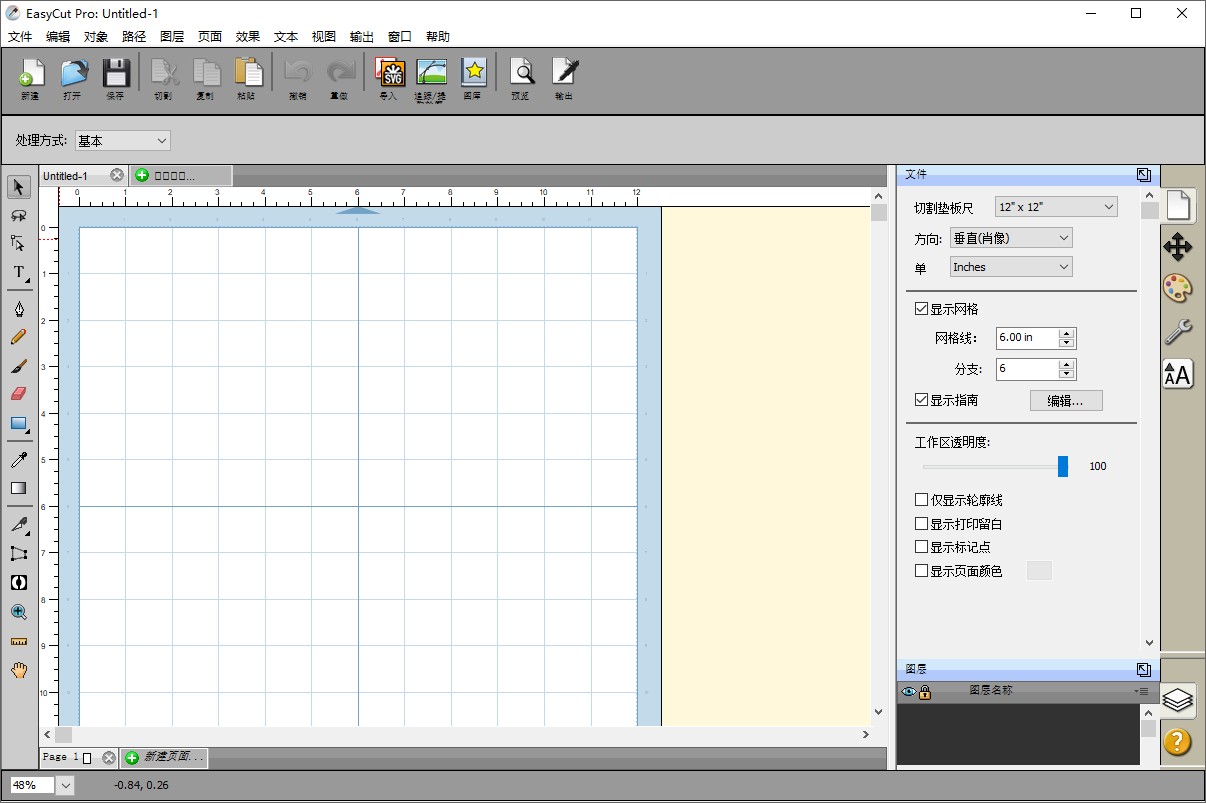The image size is (1206, 803).
Task: Select the lasso selection tool
Action: click(x=19, y=215)
